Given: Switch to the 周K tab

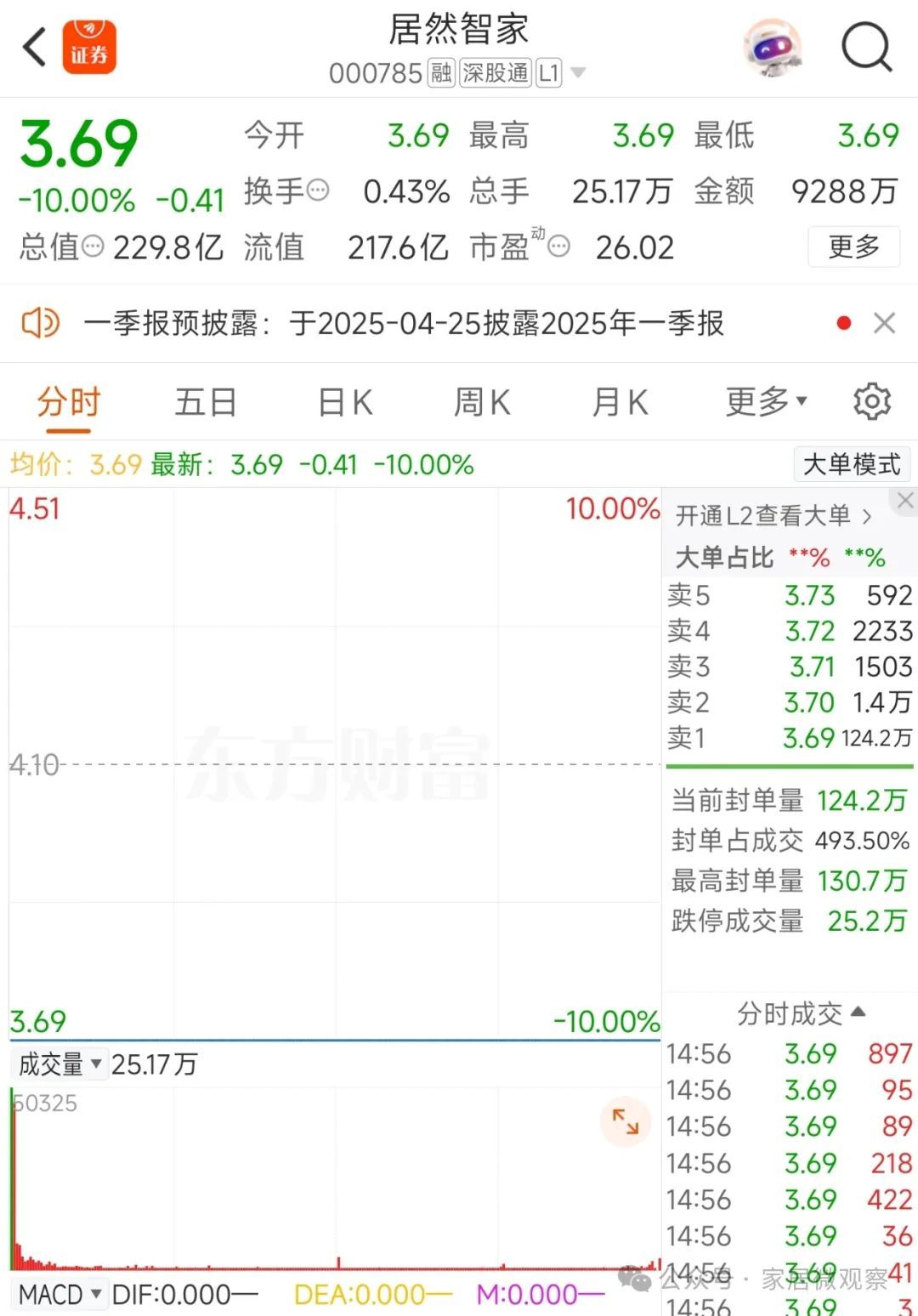Looking at the screenshot, I should tap(482, 402).
